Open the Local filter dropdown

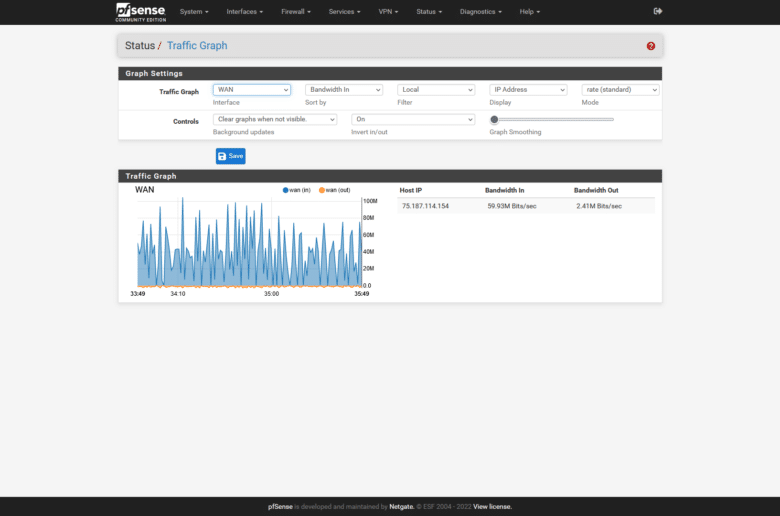pyautogui.click(x=436, y=90)
